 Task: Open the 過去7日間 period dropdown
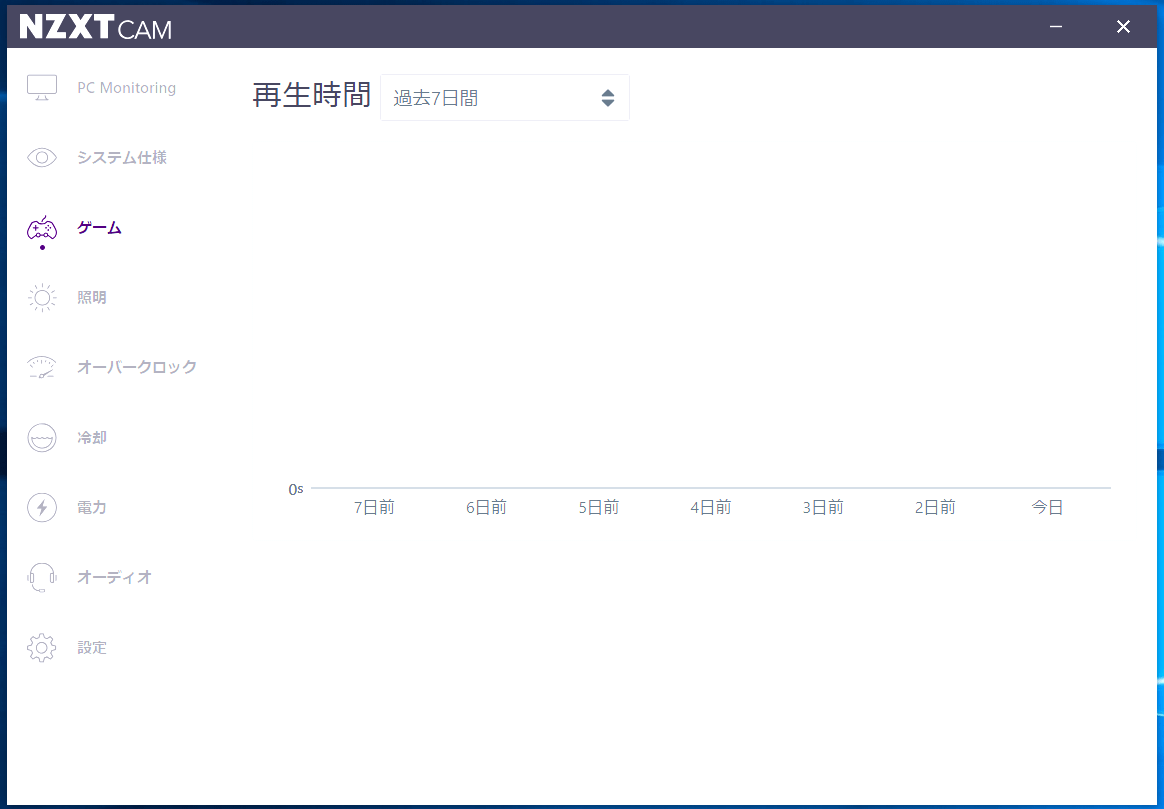(505, 97)
